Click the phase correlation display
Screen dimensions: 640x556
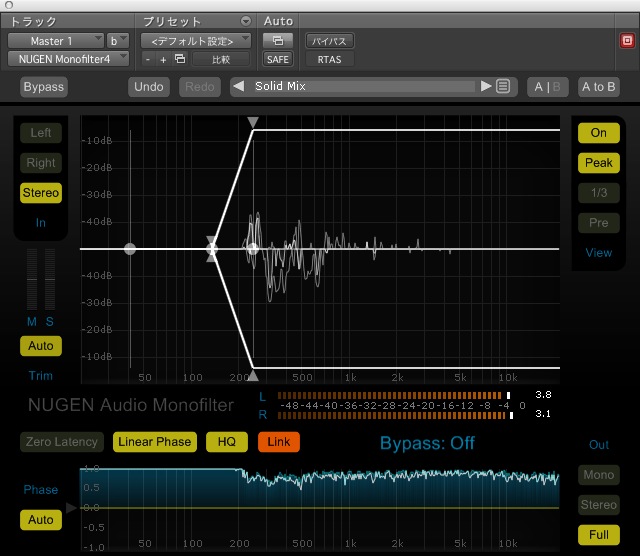point(320,508)
